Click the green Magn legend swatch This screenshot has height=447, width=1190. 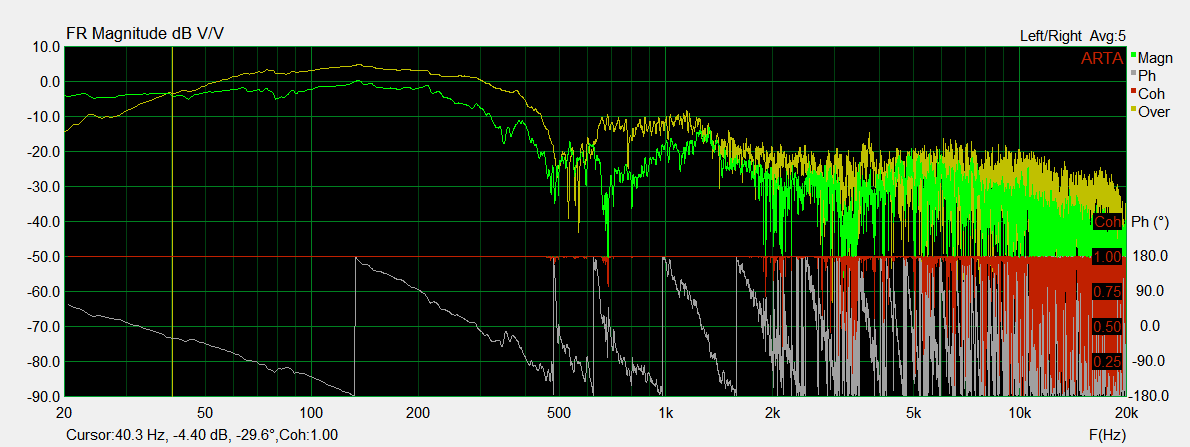[1134, 55]
